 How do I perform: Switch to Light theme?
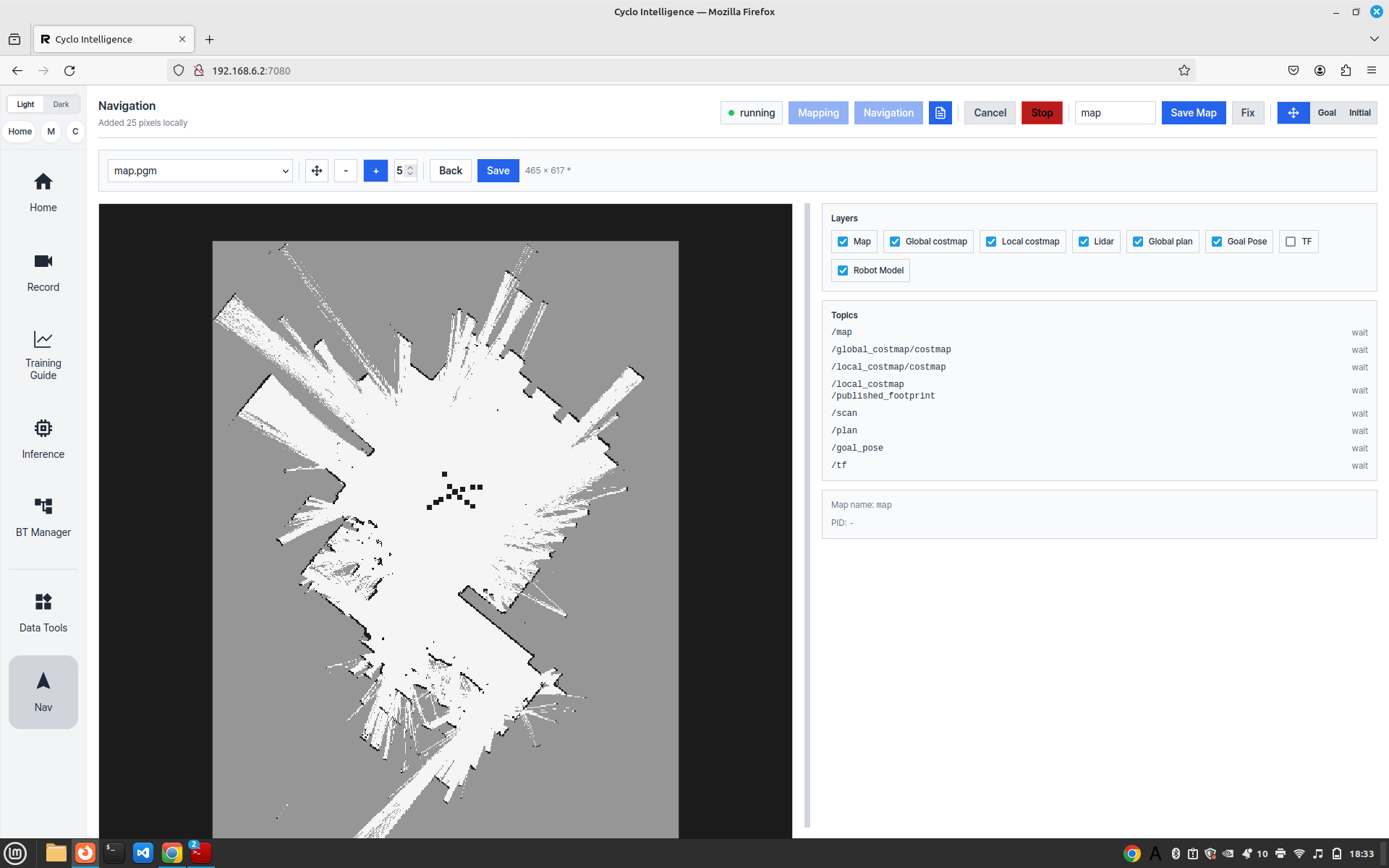[25, 104]
